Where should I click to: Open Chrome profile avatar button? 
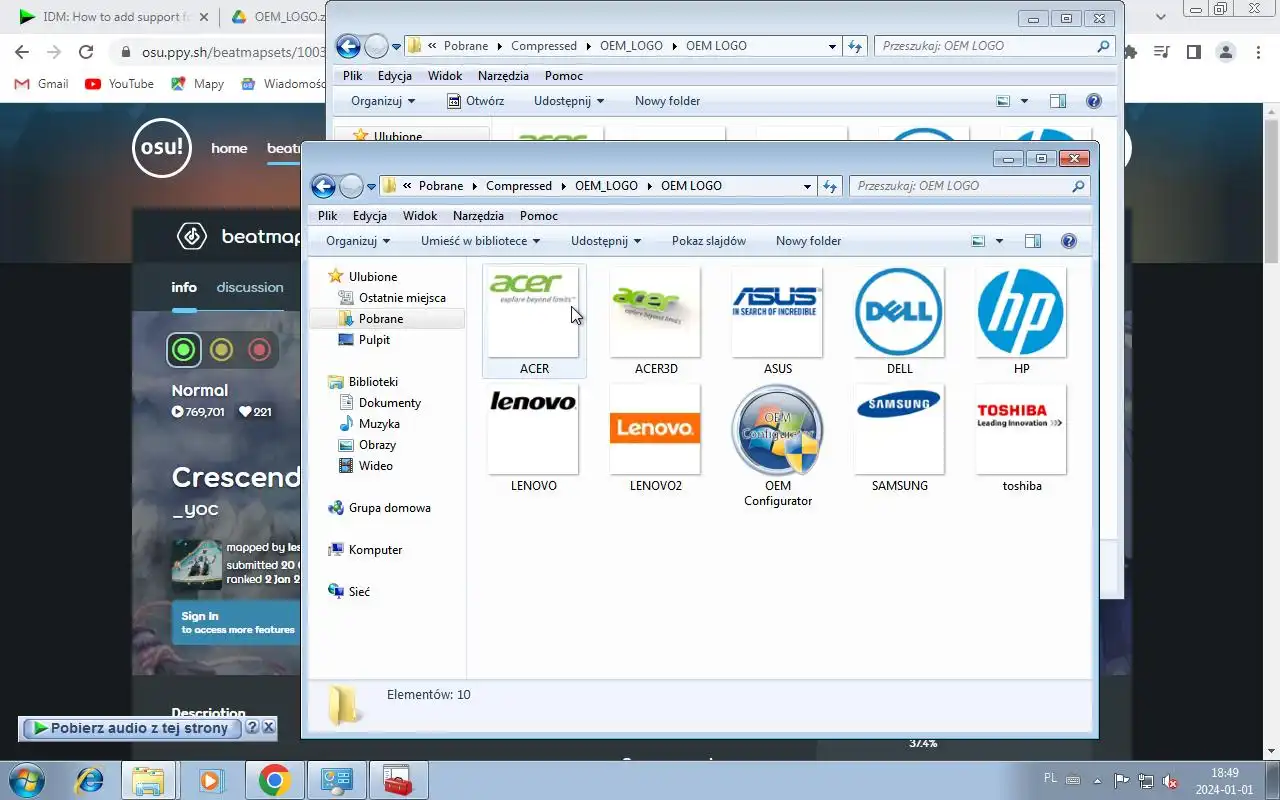pyautogui.click(x=1226, y=52)
